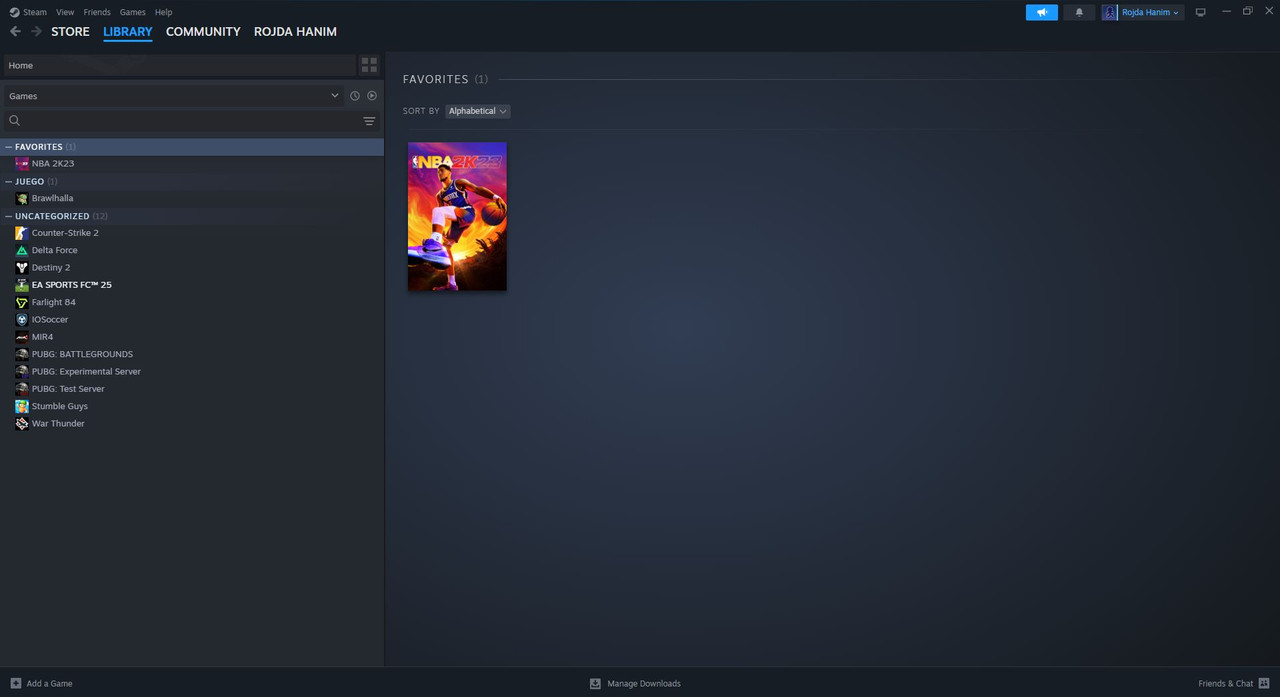Open the Games type dropdown
Screen dimensions: 1280x697
point(174,96)
